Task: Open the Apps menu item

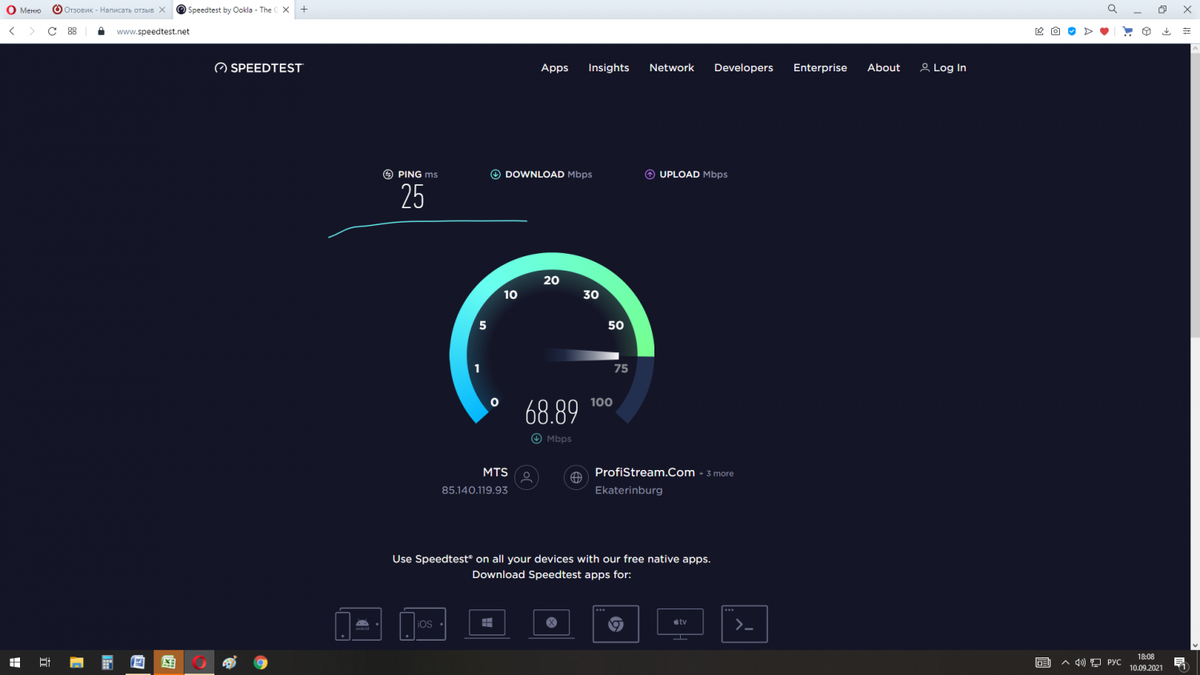Action: click(554, 68)
